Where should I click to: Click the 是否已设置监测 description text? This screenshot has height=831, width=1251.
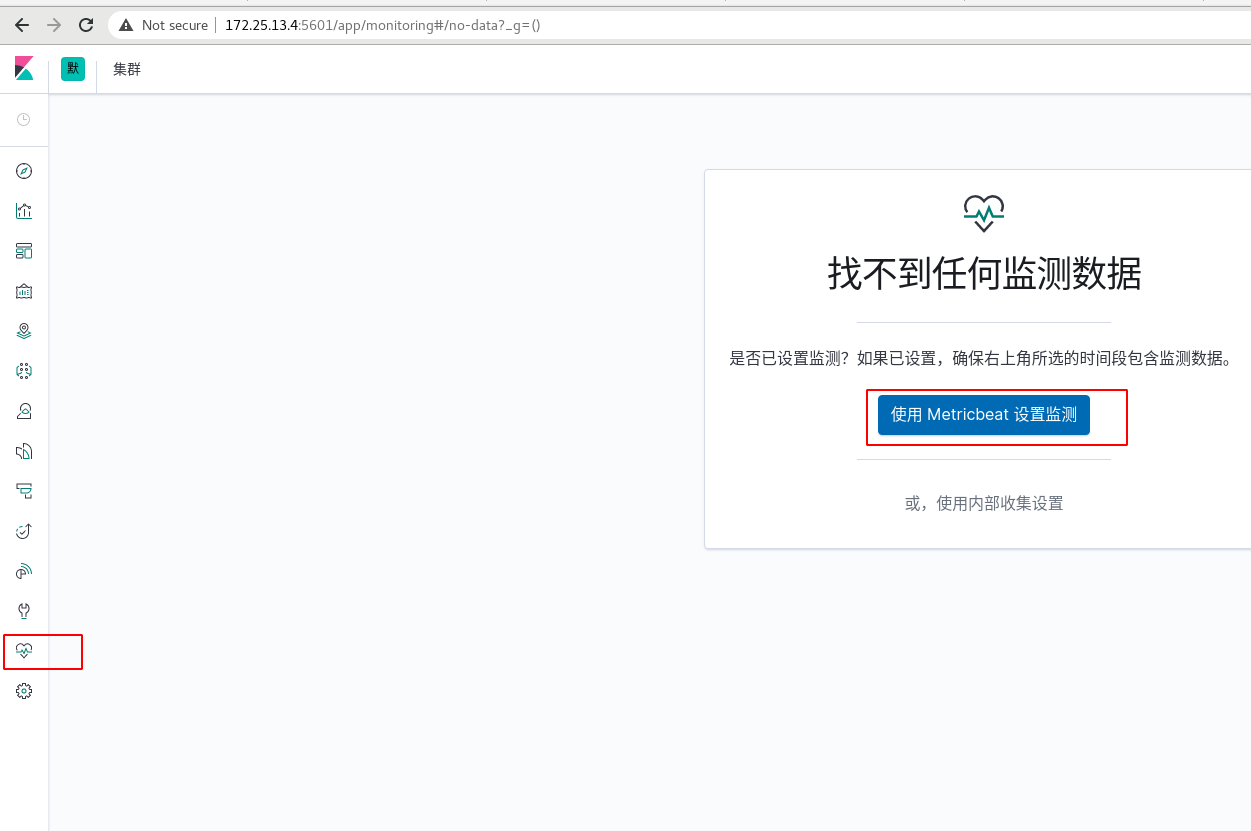pos(982,358)
